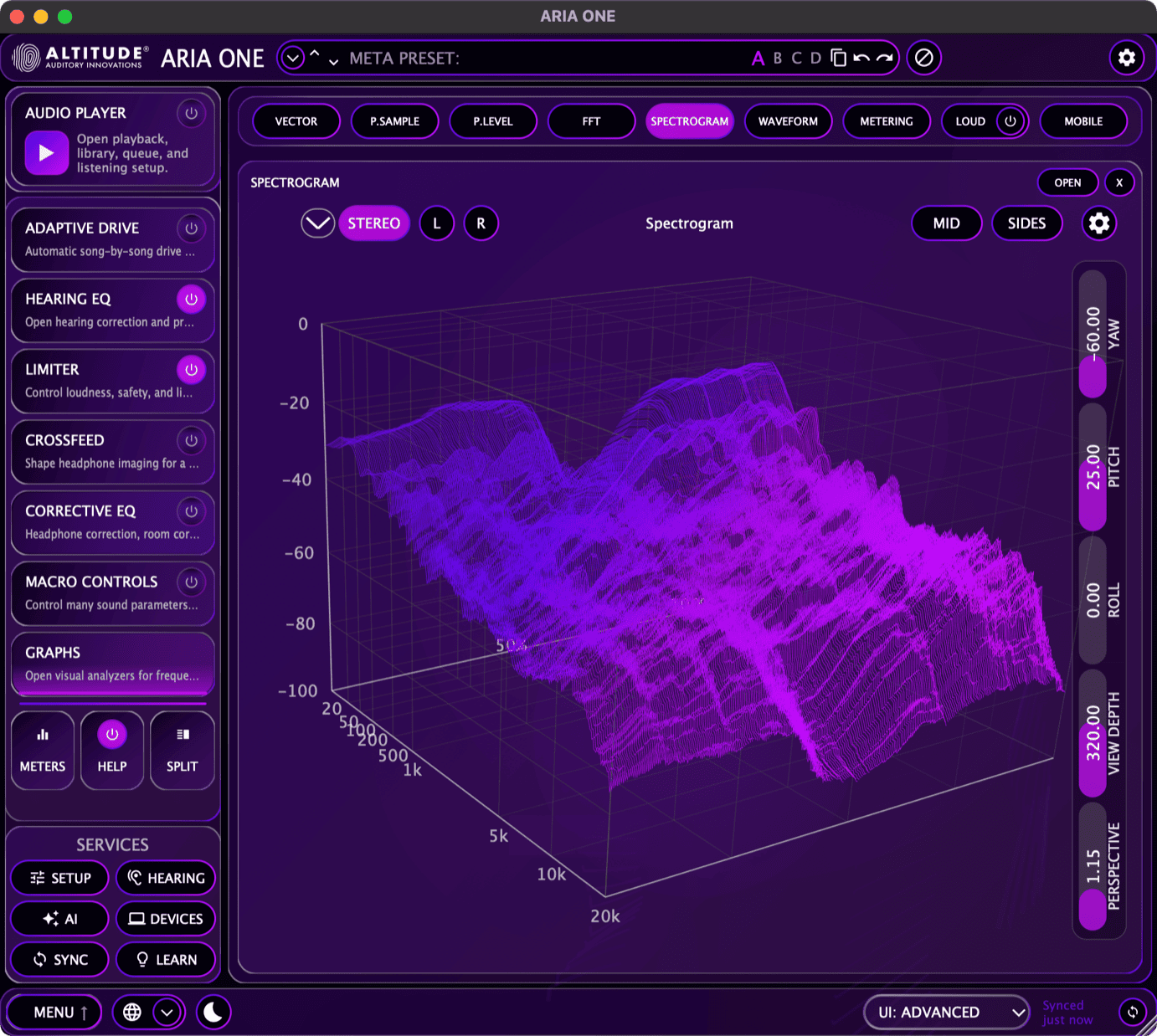Viewport: 1157px width, 1036px height.
Task: Turn off the Limiter power toggle
Action: click(x=191, y=369)
